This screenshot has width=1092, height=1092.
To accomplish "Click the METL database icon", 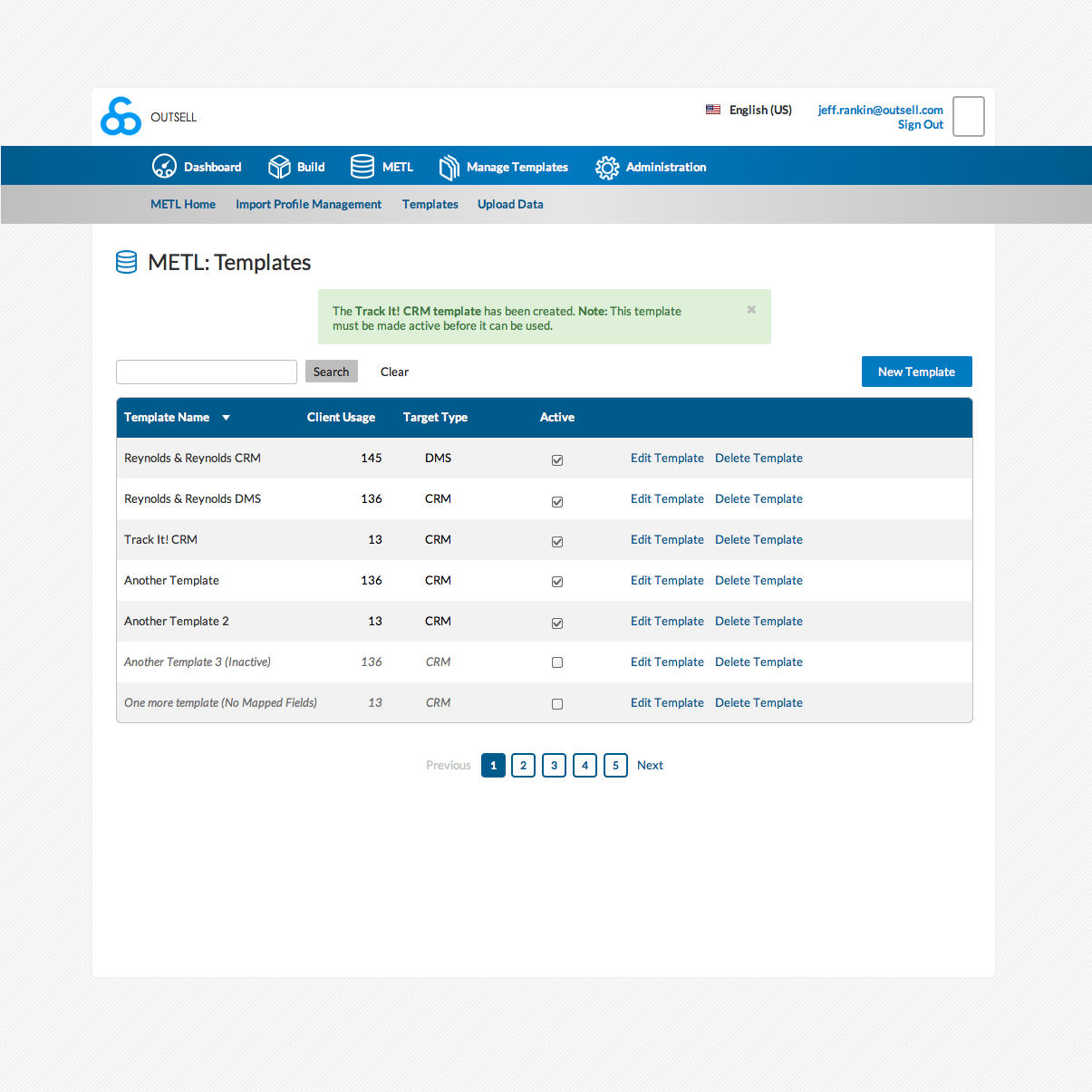I will [362, 167].
